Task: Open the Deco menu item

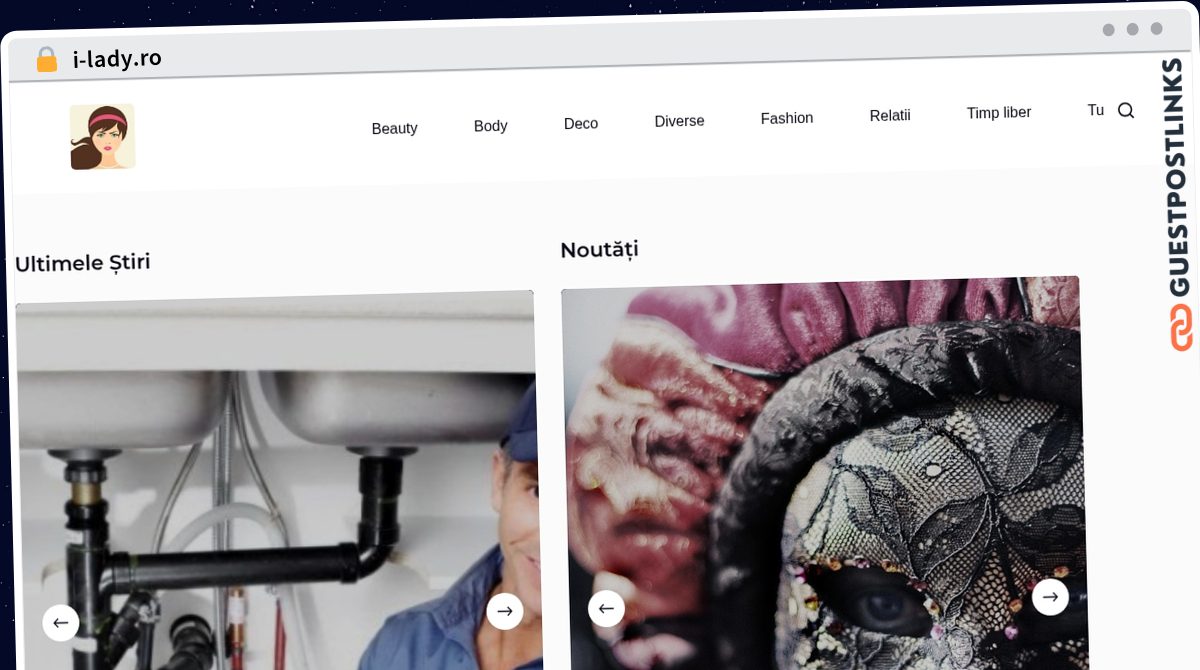Action: click(x=581, y=124)
